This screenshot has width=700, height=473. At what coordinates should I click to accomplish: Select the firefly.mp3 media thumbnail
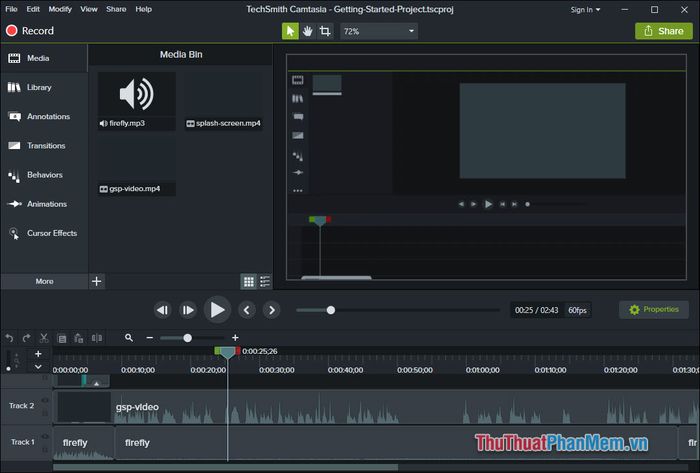137,101
